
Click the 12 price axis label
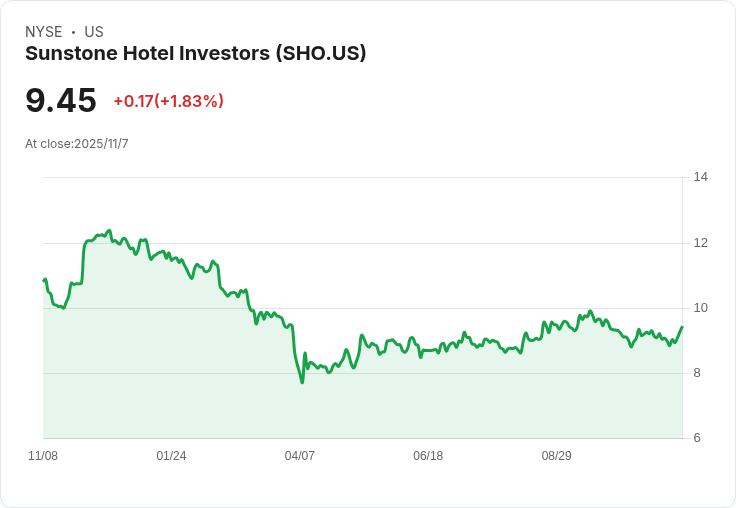(x=700, y=243)
